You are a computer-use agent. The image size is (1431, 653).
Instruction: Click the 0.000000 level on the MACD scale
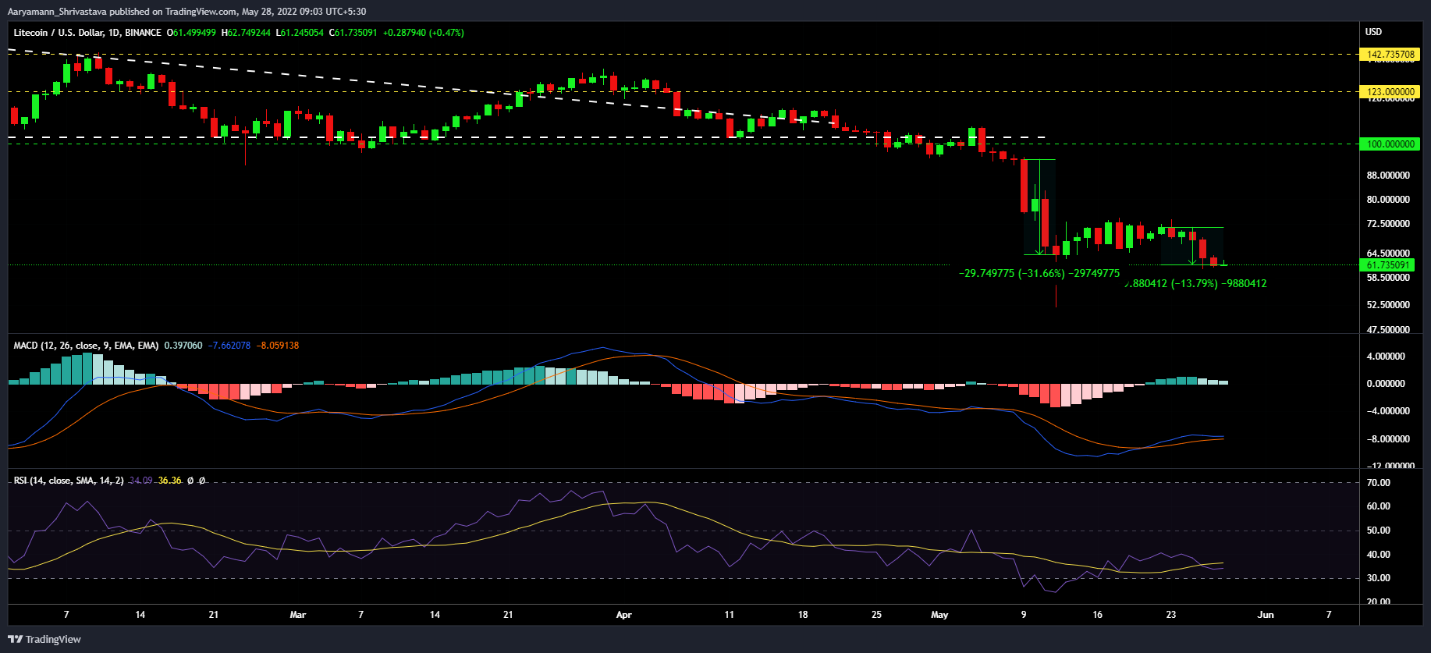1386,384
